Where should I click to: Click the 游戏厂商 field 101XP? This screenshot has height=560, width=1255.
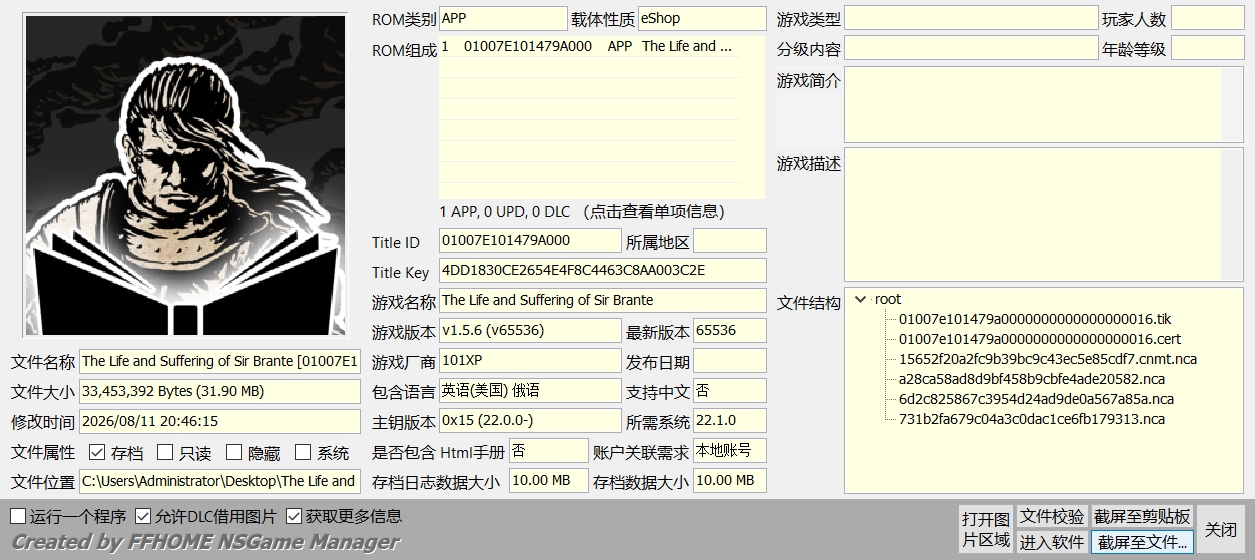click(x=530, y=361)
